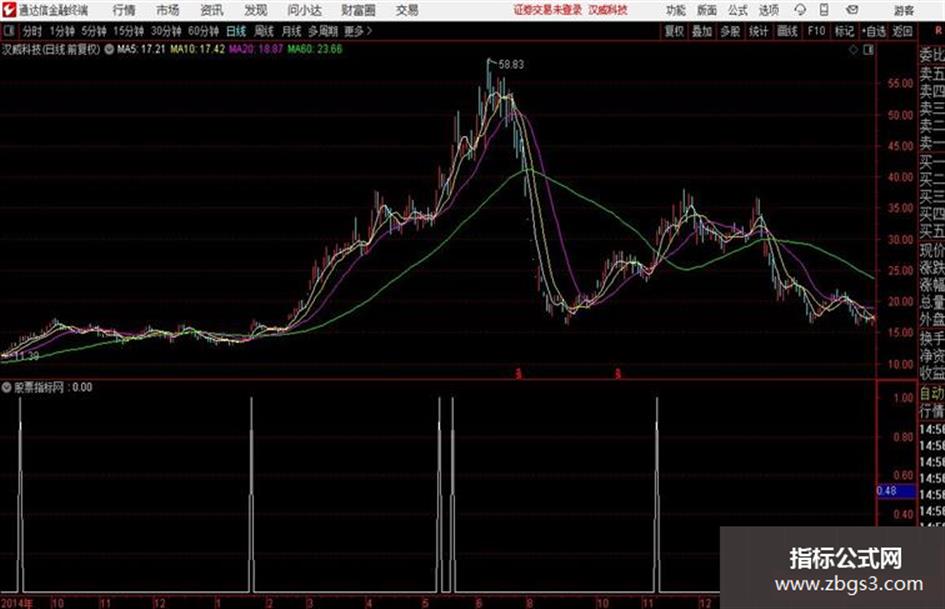Click the first red marker below the price chart
Image resolution: width=945 pixels, height=609 pixels.
518,374
